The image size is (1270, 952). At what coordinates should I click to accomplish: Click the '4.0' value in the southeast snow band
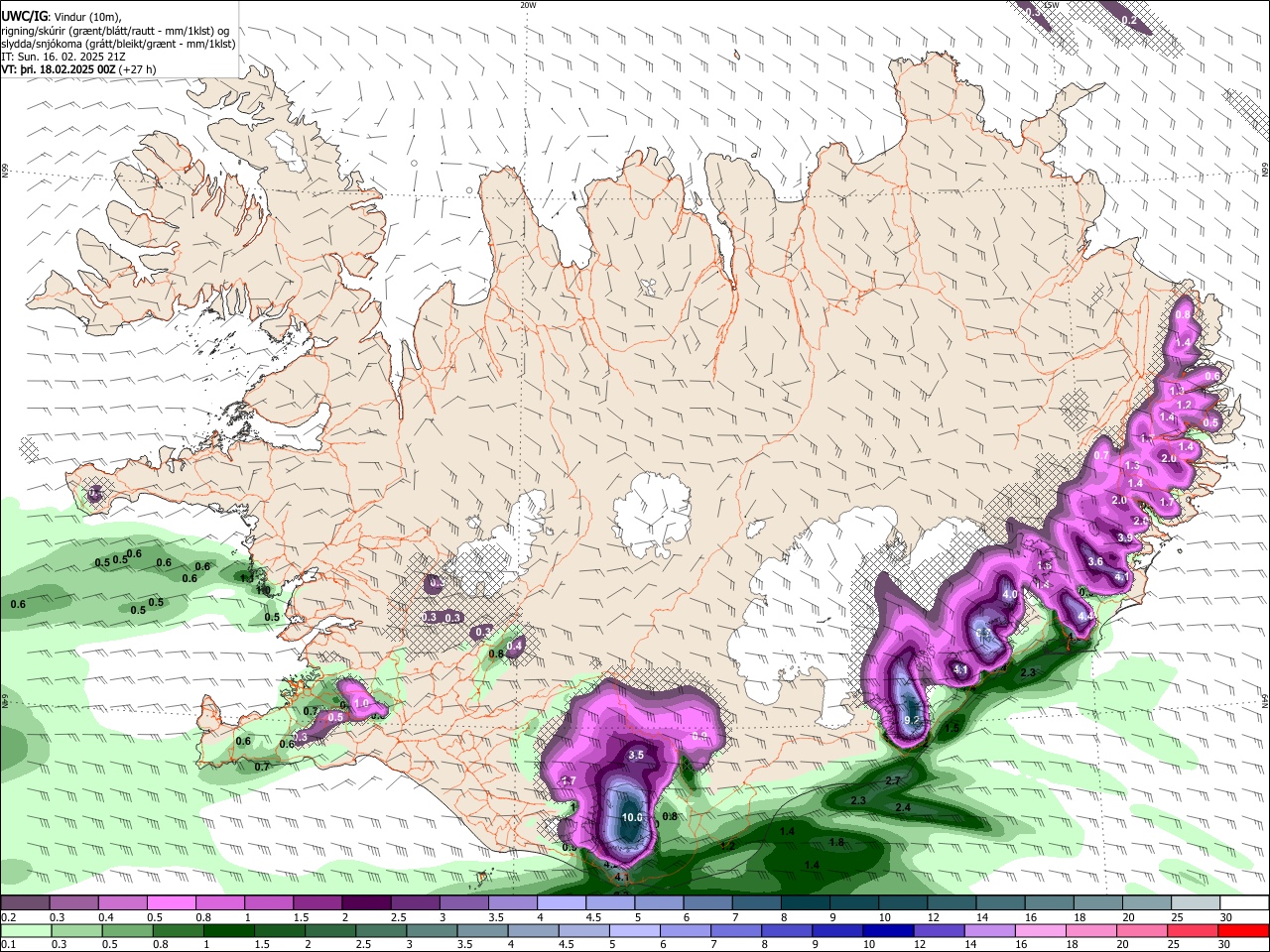(1010, 594)
